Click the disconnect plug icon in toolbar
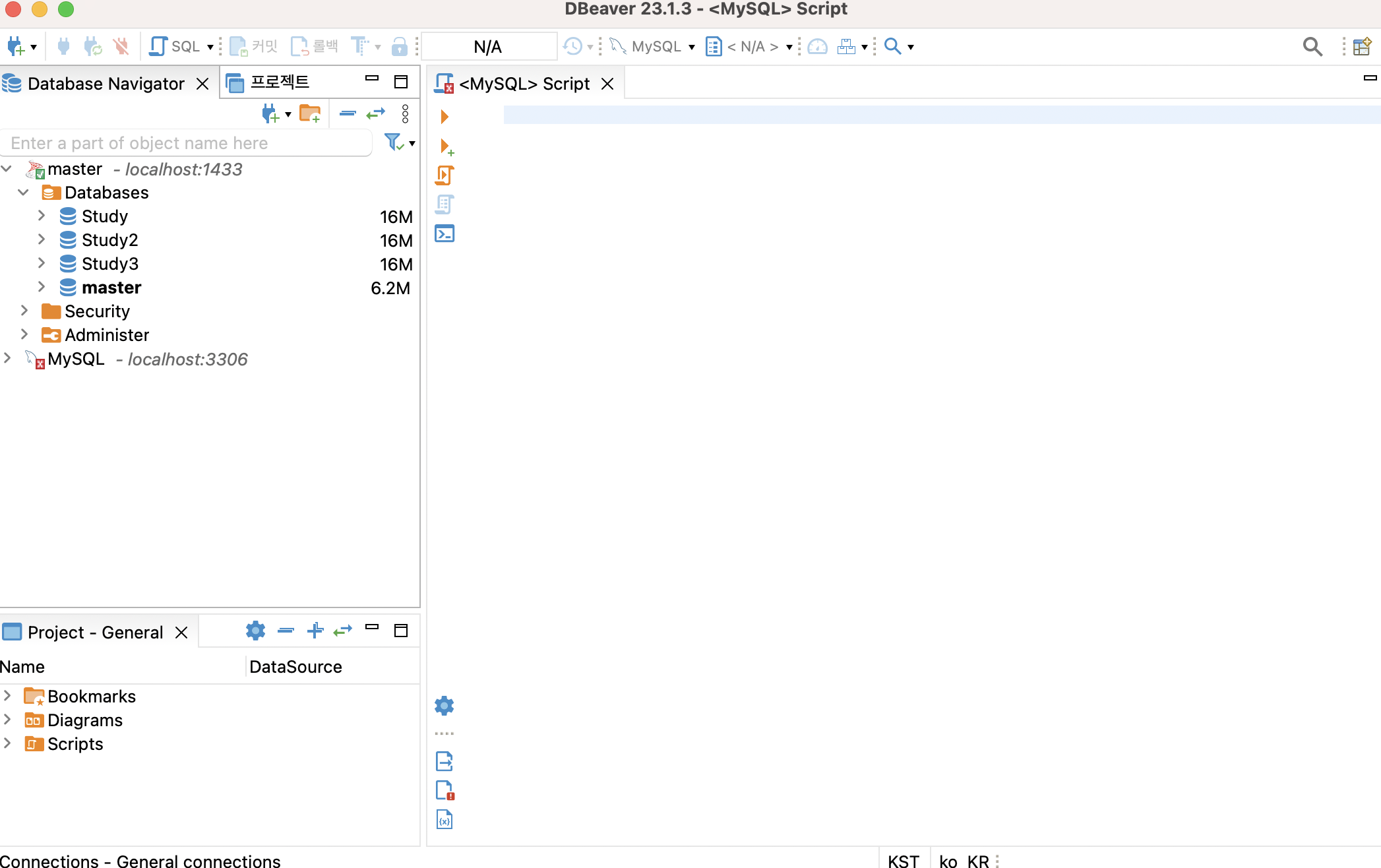The image size is (1381, 868). [121, 46]
